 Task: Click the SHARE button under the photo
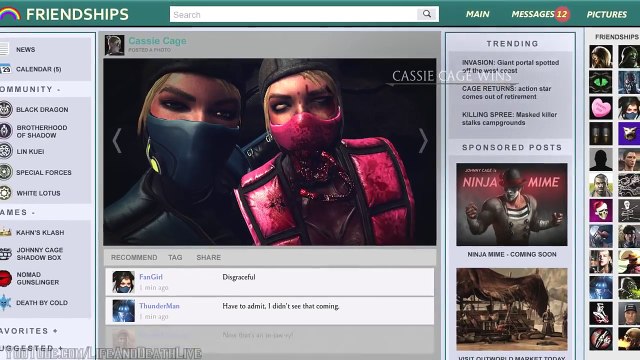tap(209, 258)
